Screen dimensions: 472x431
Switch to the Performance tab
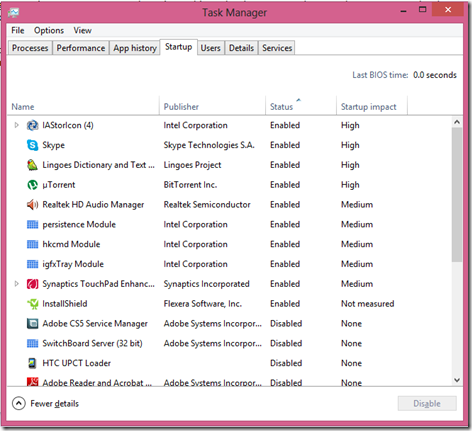tap(81, 48)
